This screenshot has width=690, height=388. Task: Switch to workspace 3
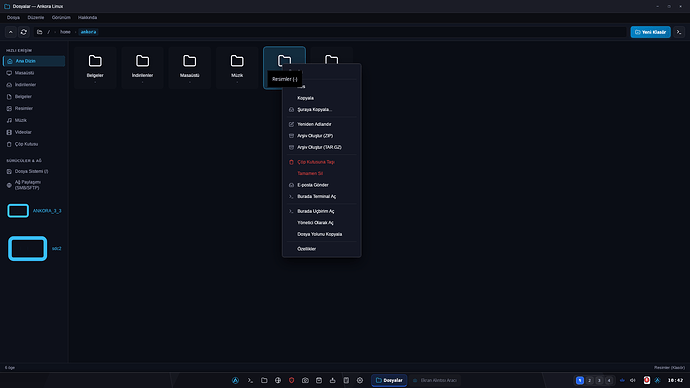(x=599, y=381)
